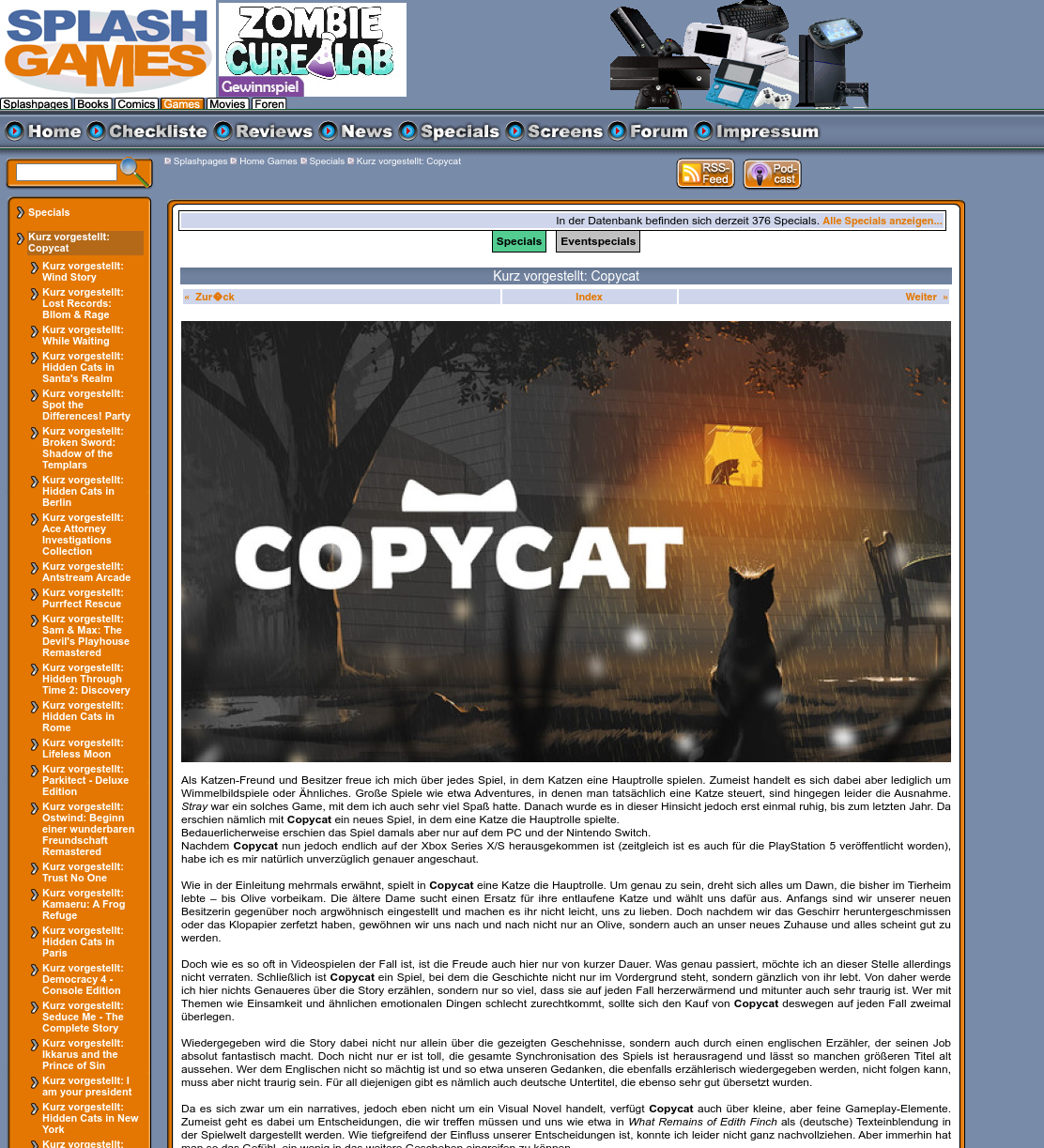This screenshot has height=1148, width=1044.
Task: Switch to the Movies tab
Action: pos(227,104)
